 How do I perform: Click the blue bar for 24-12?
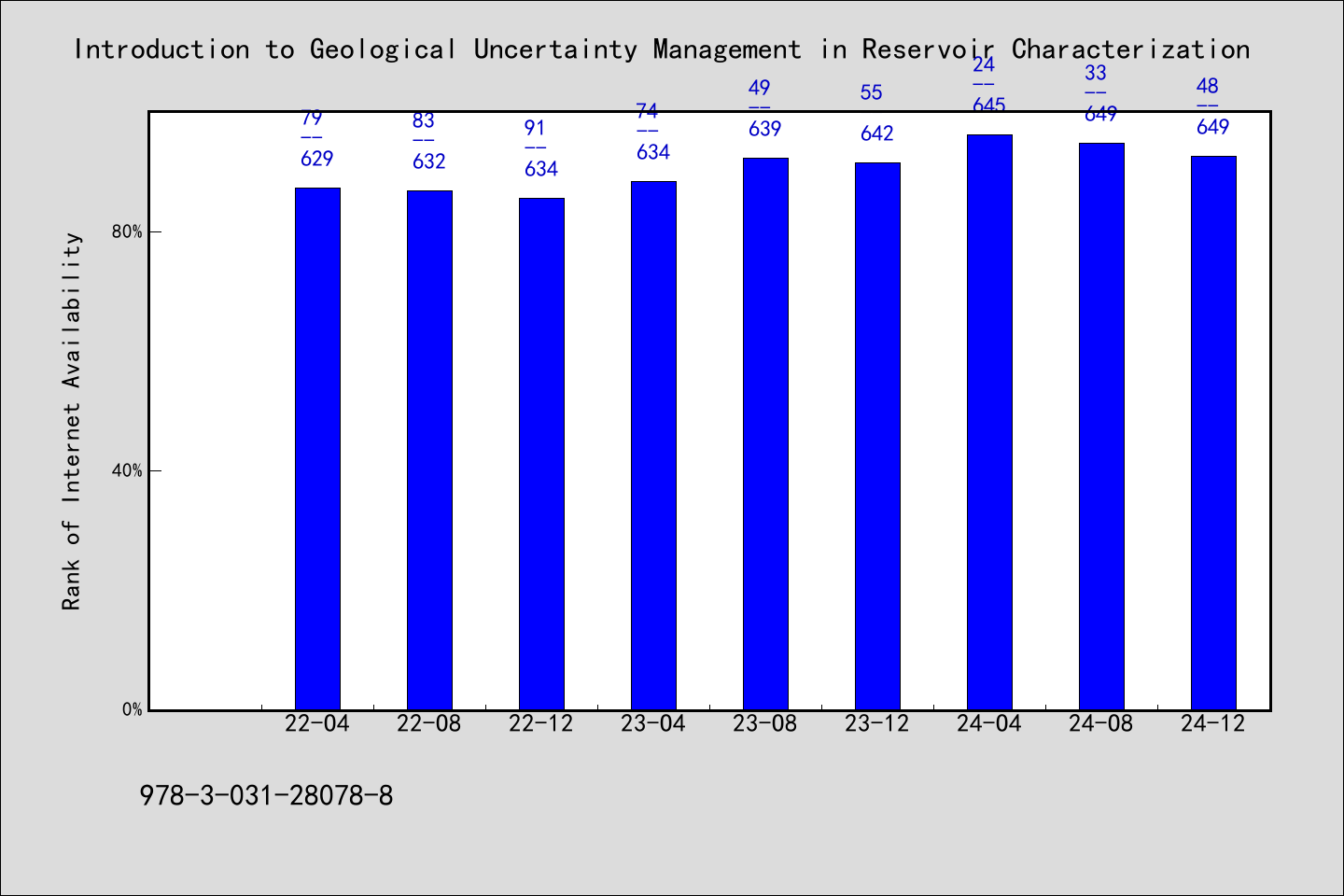(1213, 433)
